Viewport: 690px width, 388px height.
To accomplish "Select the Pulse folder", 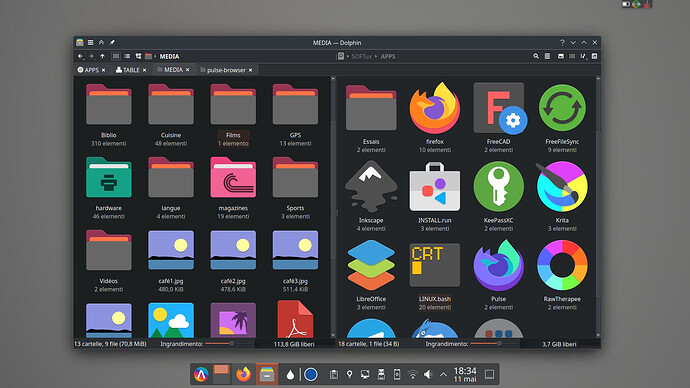I will [499, 275].
